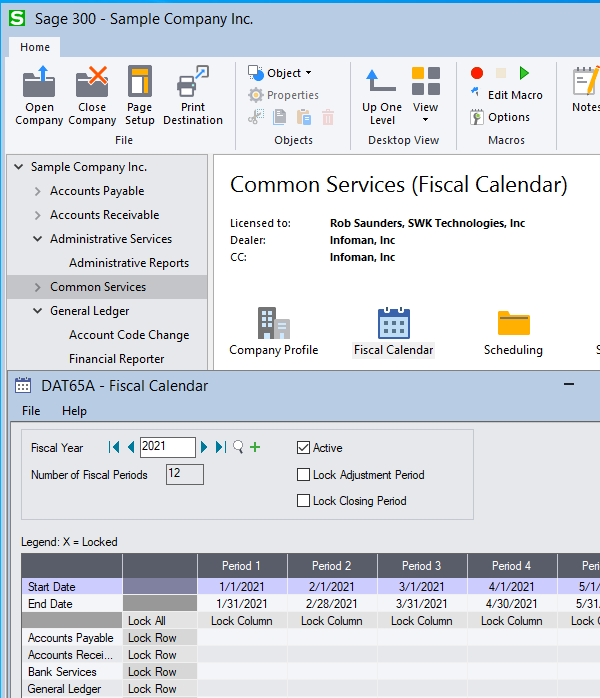The image size is (600, 698).
Task: Open the Help menu in Fiscal Calendar
Action: [74, 410]
